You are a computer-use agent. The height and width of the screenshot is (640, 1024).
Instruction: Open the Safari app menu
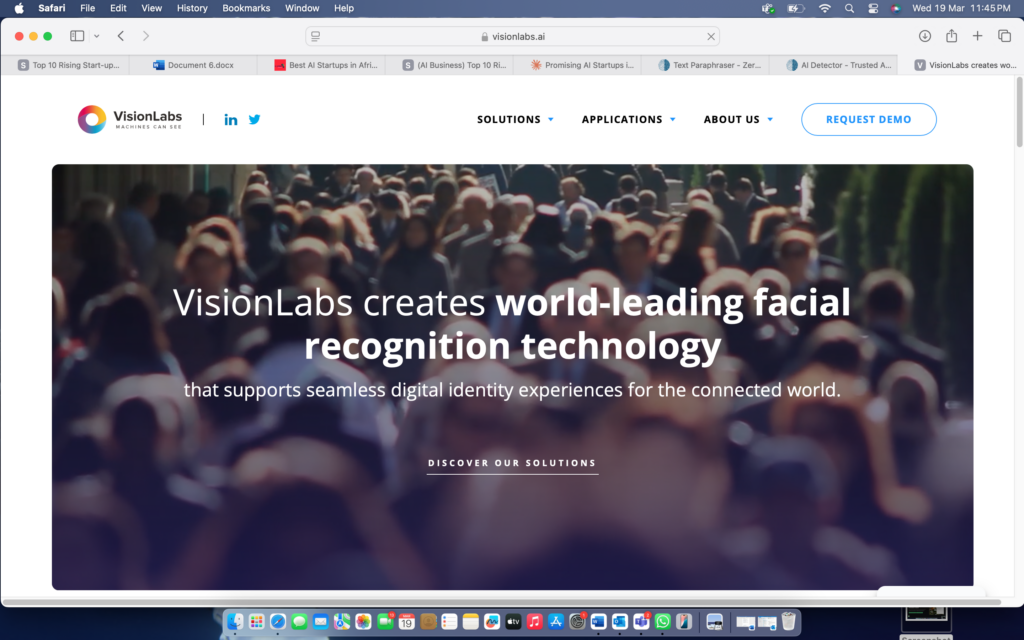click(52, 8)
